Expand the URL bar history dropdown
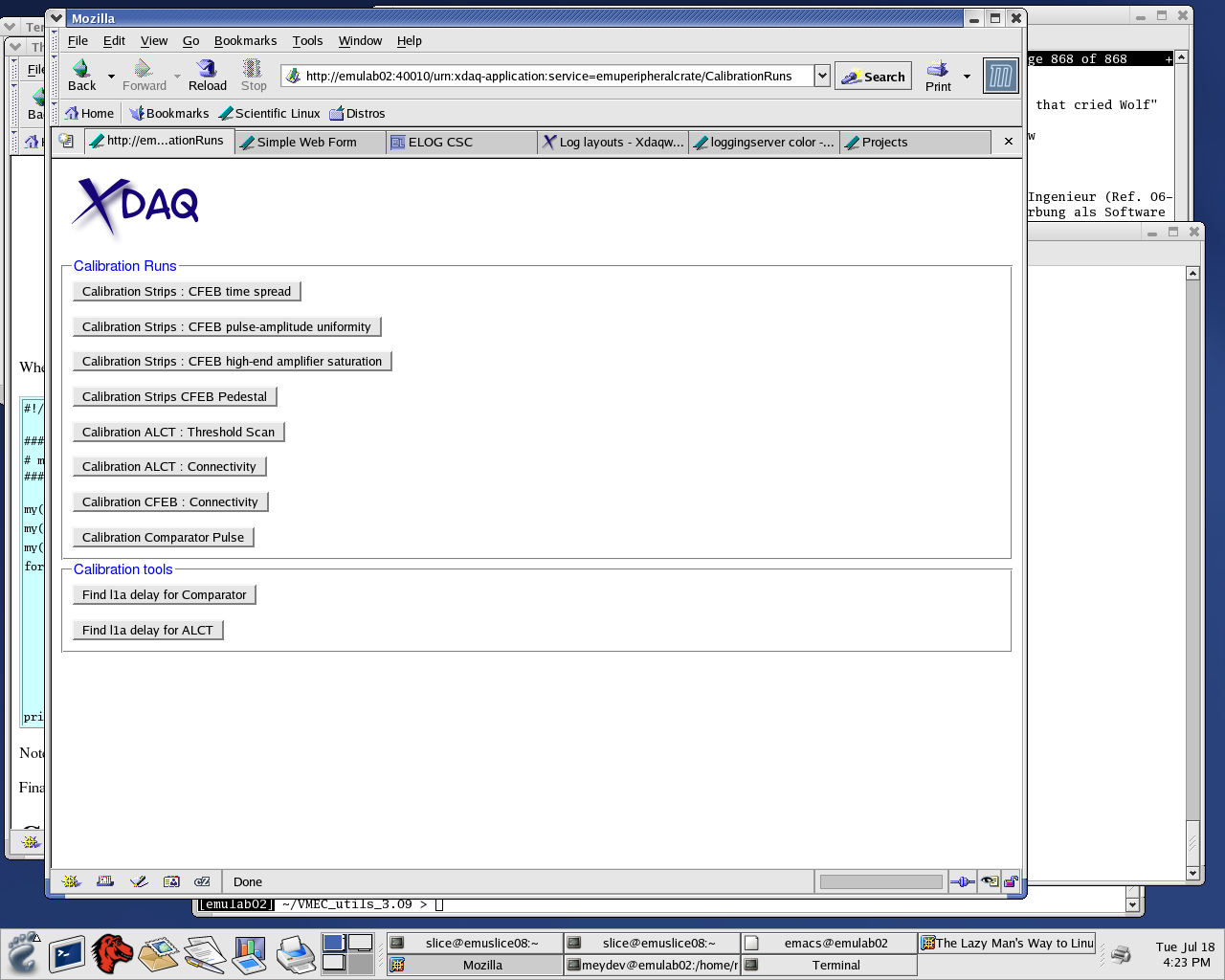The height and width of the screenshot is (980, 1225). [822, 76]
